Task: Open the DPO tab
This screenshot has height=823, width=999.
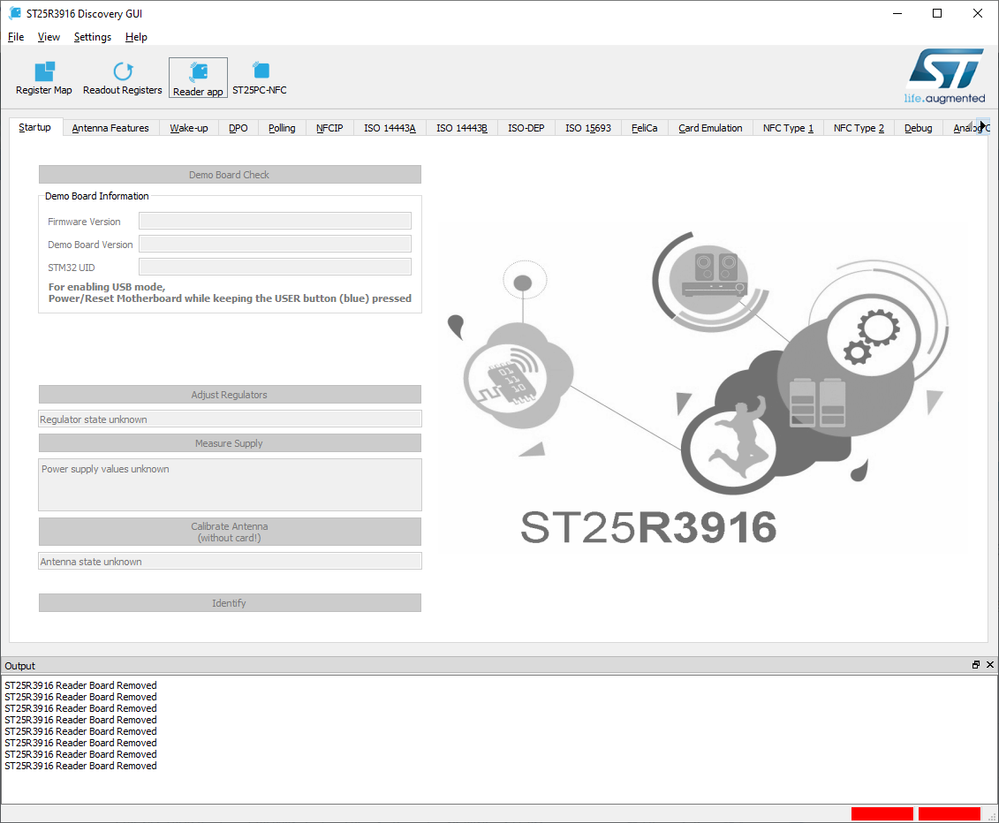Action: tap(238, 128)
